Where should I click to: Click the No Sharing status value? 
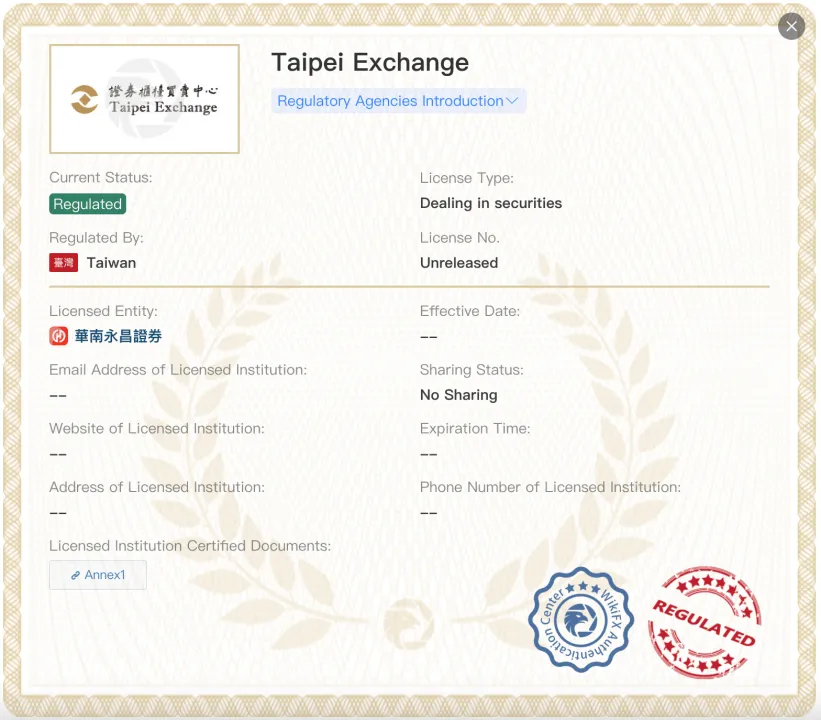point(459,395)
